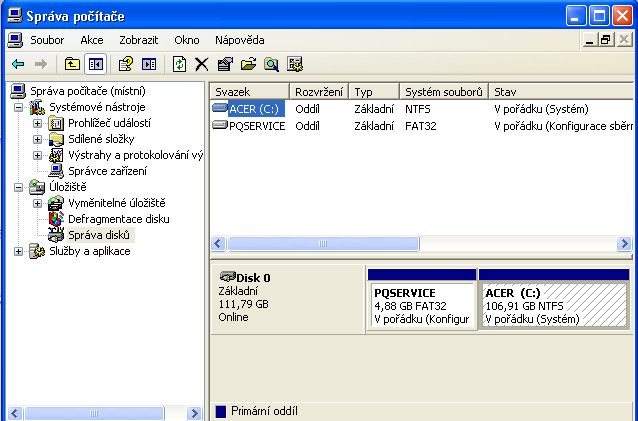
Task: Select Prohlížeč událostí in tree
Action: (109, 123)
